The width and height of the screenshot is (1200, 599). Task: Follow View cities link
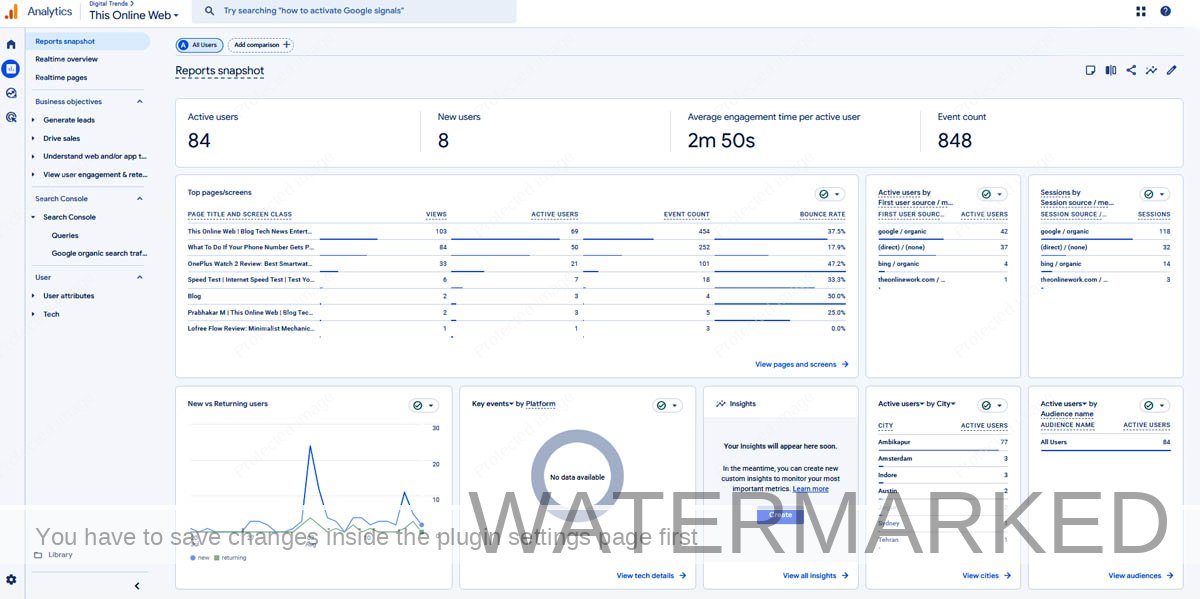pyautogui.click(x=986, y=576)
